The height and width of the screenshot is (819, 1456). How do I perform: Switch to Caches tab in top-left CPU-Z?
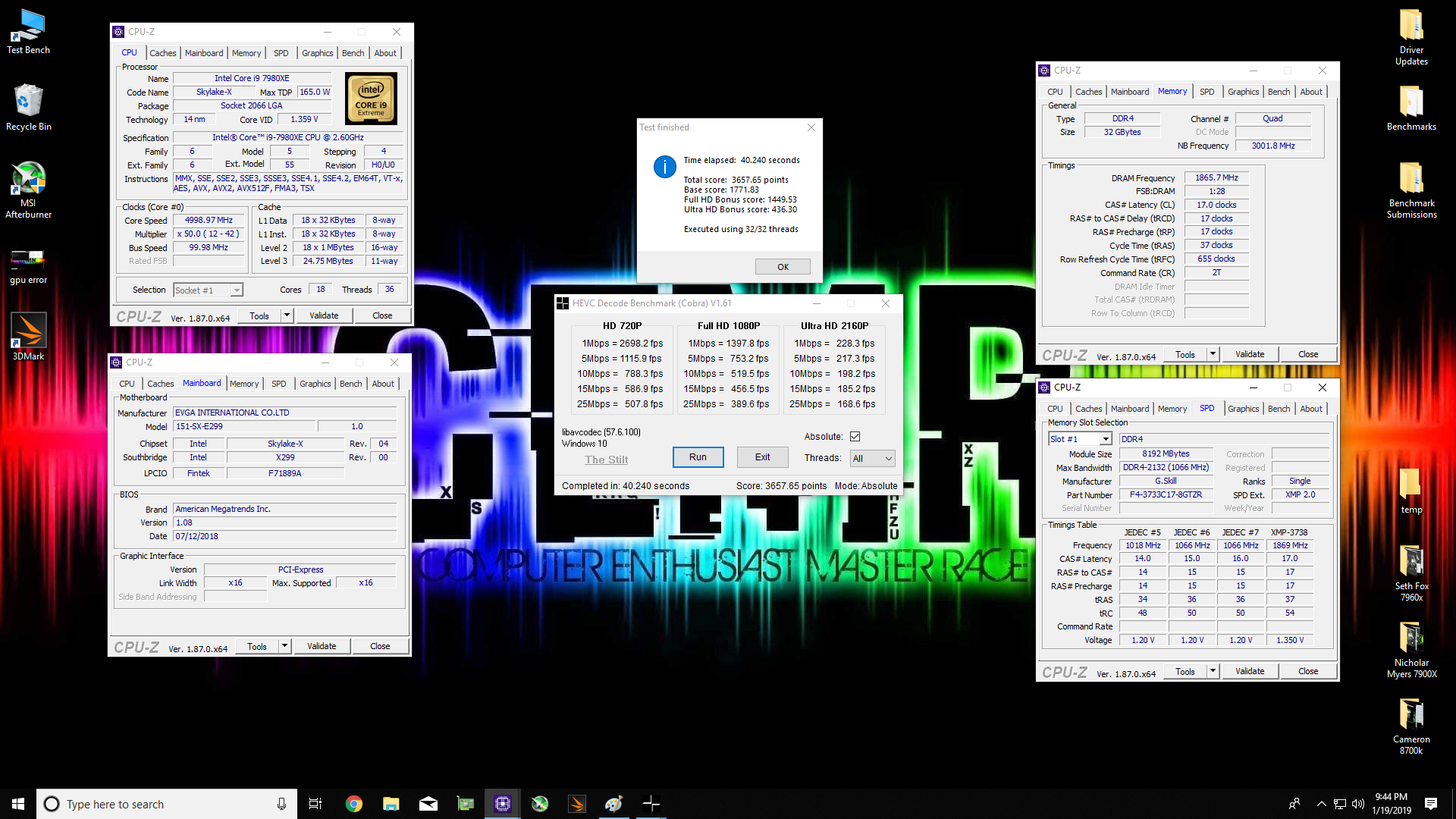(162, 53)
